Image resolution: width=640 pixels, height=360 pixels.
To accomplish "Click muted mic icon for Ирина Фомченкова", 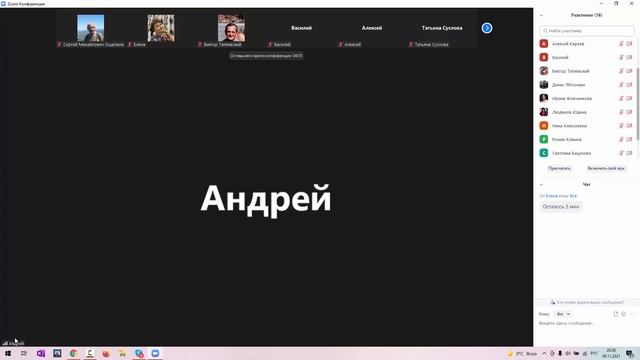I will coord(621,98).
